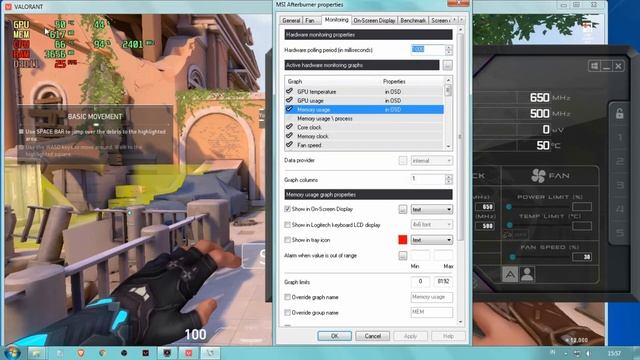Select Afterburner profile slot 4

[620, 209]
